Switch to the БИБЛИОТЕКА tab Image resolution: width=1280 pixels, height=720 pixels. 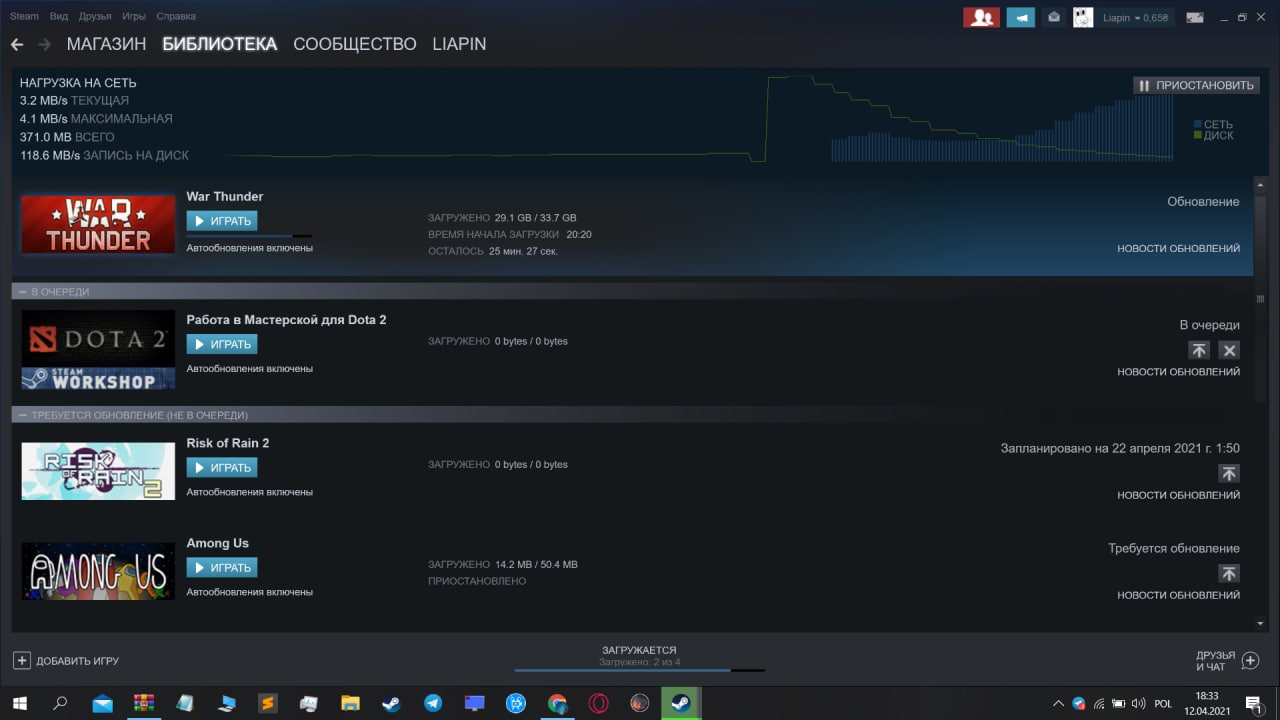coord(219,44)
